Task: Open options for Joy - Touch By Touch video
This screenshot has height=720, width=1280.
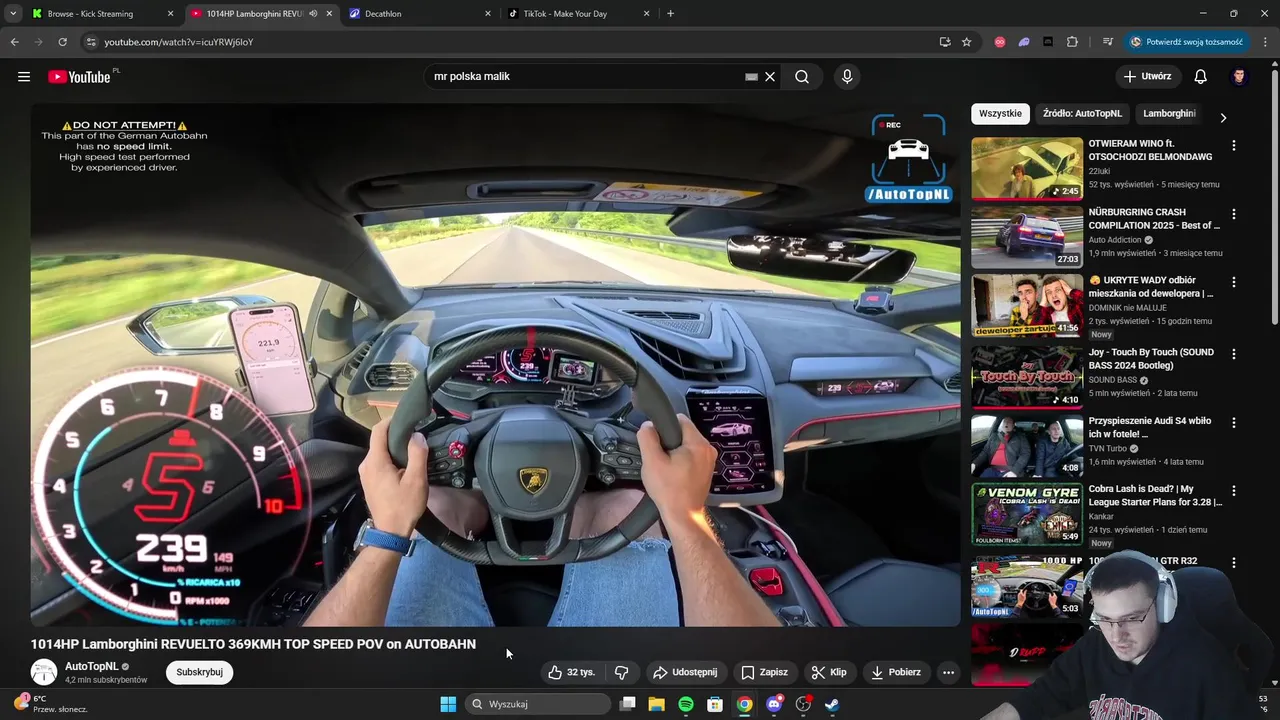Action: (x=1233, y=354)
